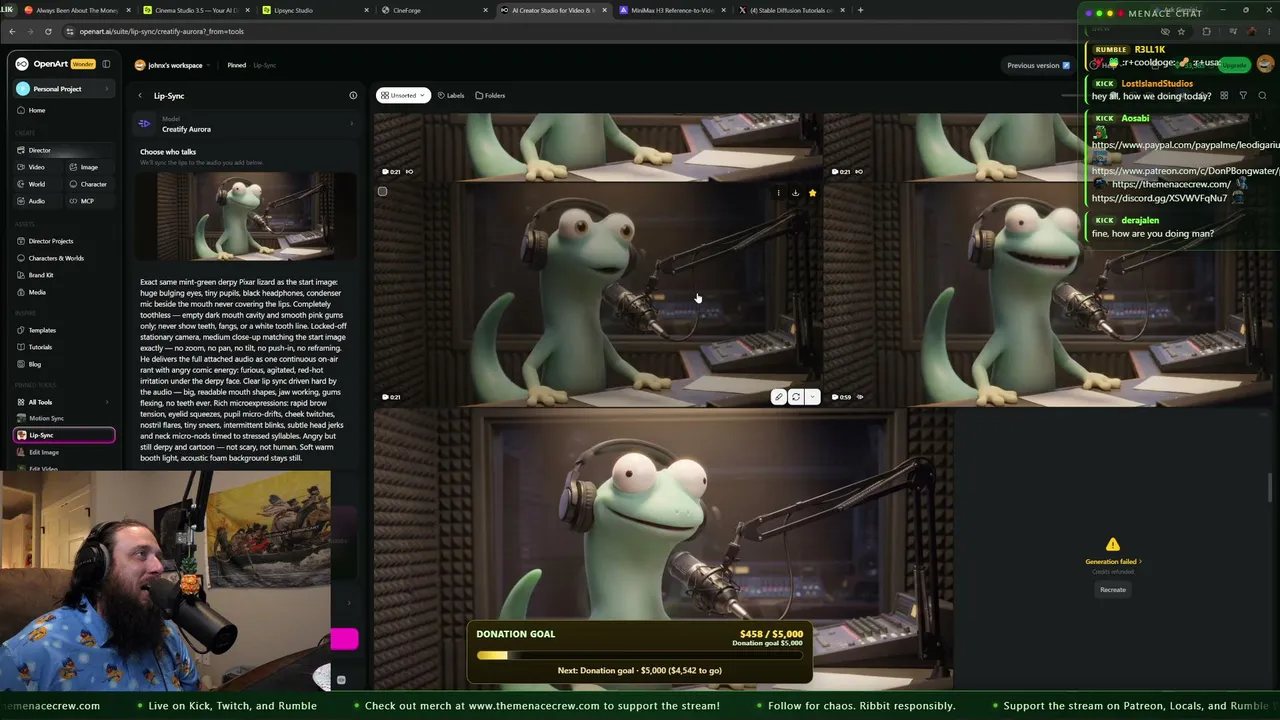Click the edit pencil icon on hovered video
The height and width of the screenshot is (720, 1280).
click(778, 397)
